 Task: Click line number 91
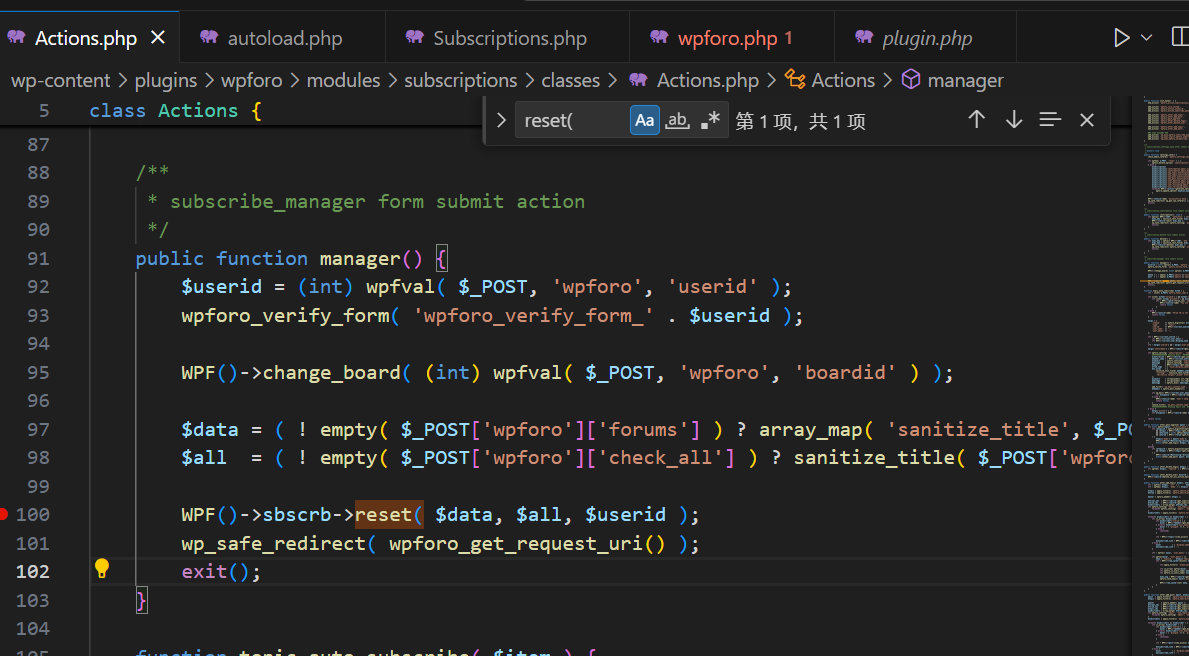[39, 259]
